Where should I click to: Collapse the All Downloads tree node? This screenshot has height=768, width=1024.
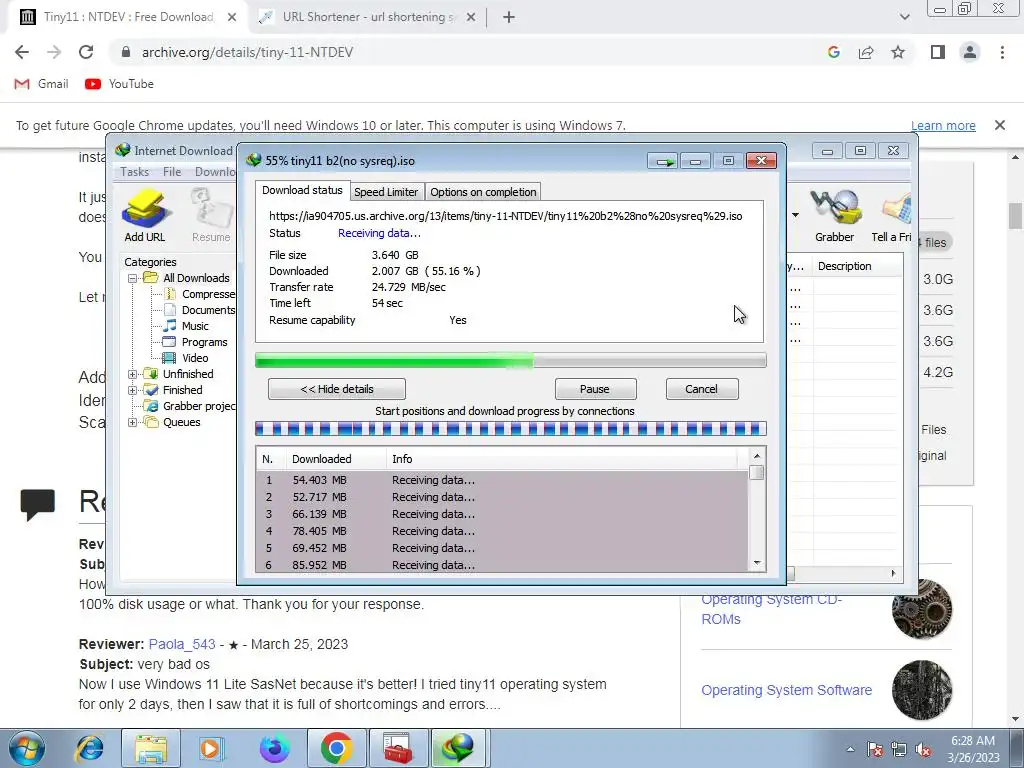(x=133, y=278)
